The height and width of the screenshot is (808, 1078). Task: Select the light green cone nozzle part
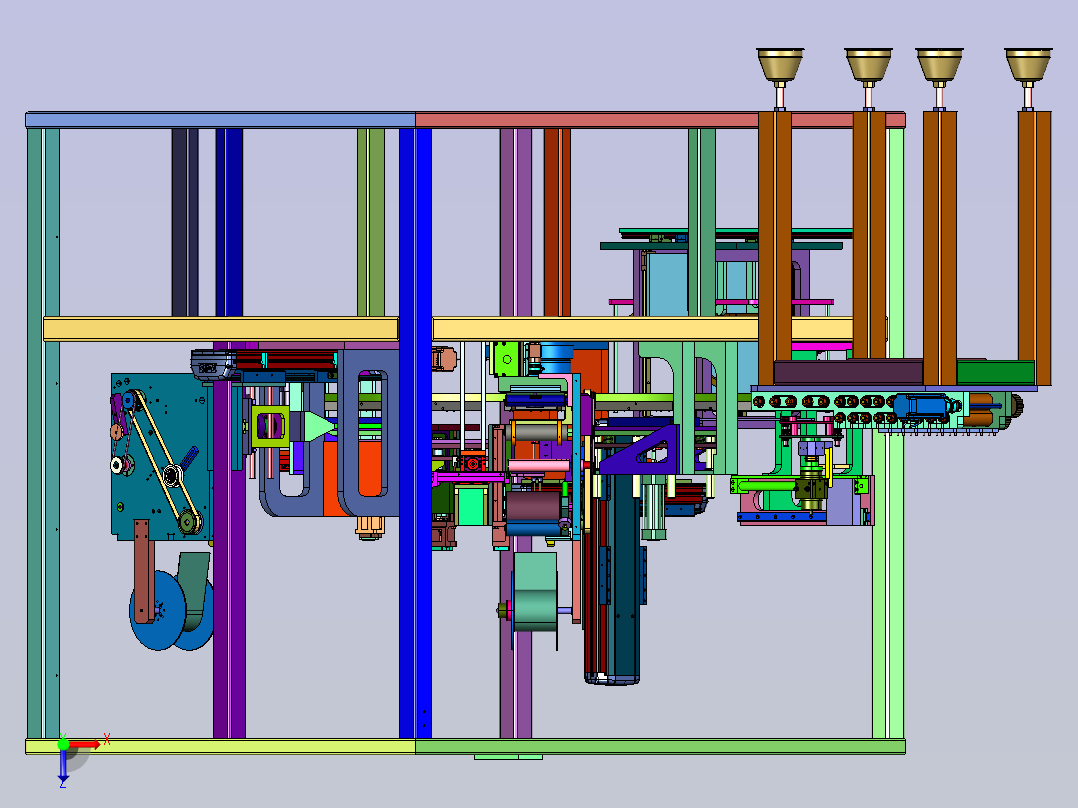coord(318,426)
